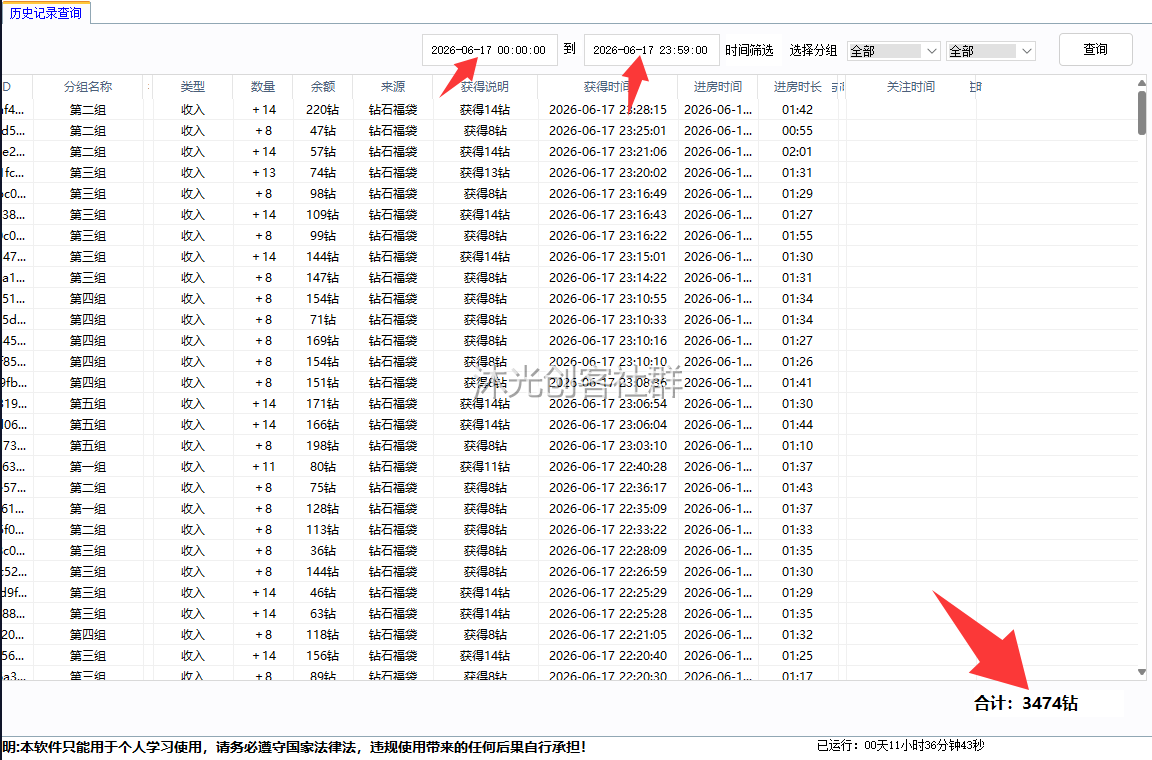Screen dimensions: 1152x760
Task: Click balance cell 109钻
Action: coord(323,215)
